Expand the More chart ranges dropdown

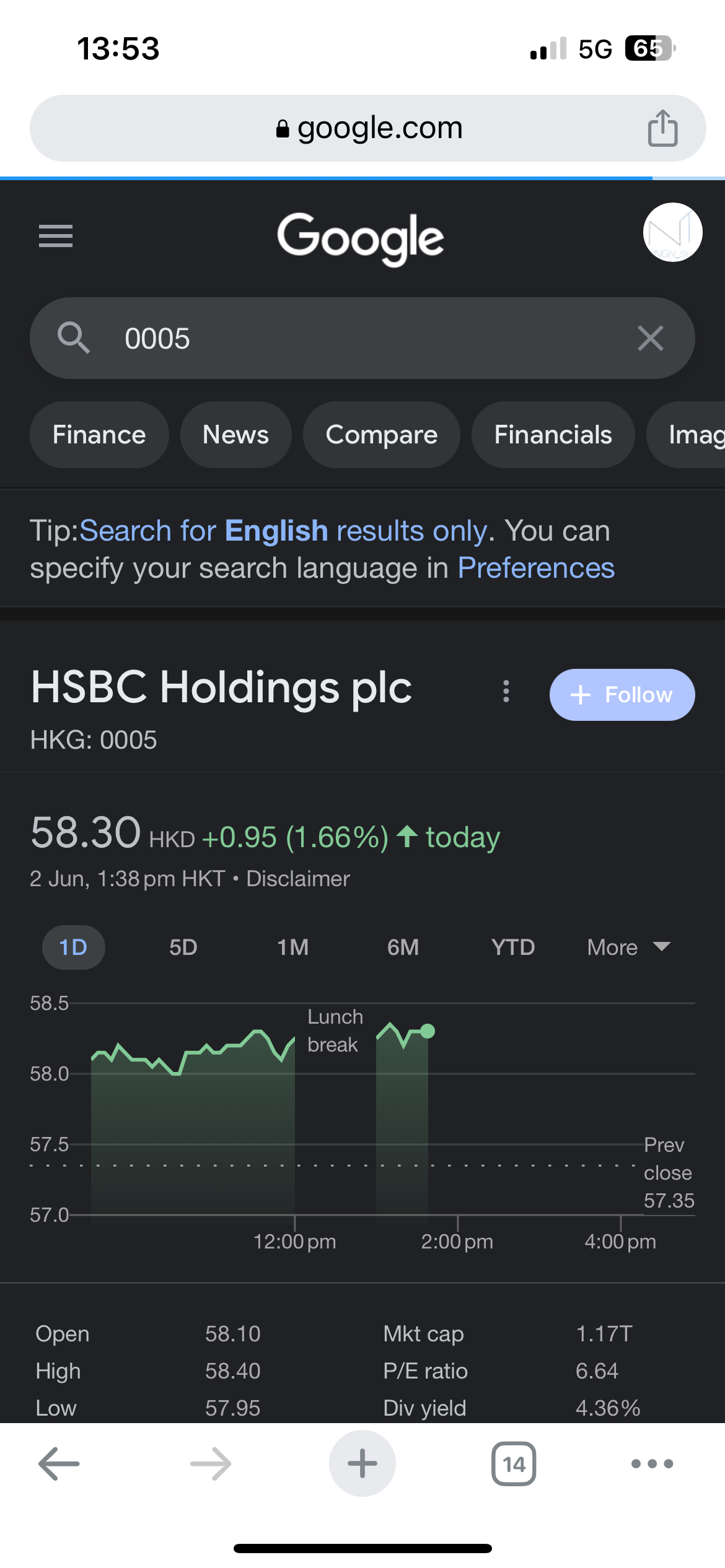[x=629, y=947]
